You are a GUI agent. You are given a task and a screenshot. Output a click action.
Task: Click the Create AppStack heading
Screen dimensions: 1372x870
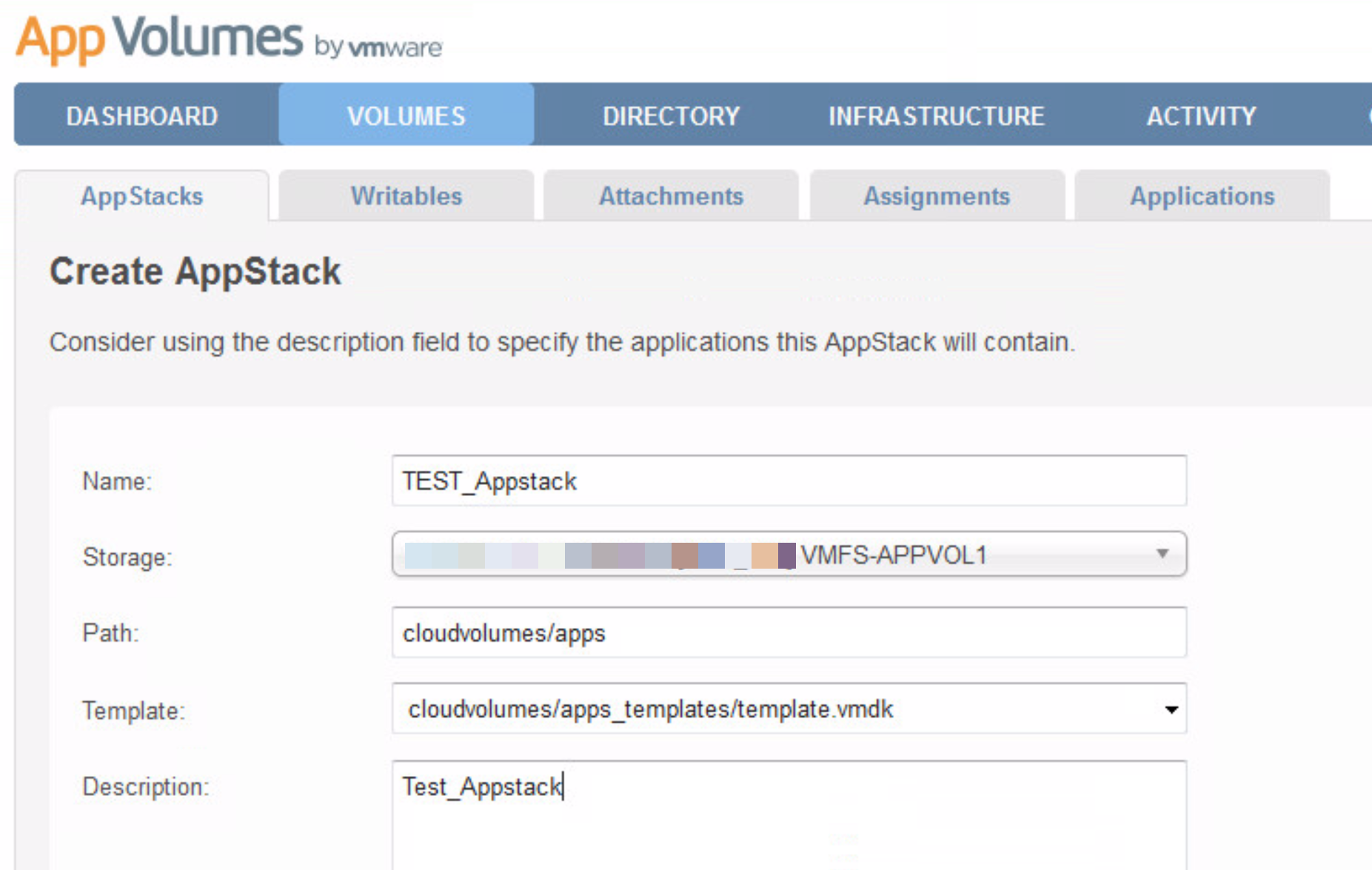click(195, 271)
